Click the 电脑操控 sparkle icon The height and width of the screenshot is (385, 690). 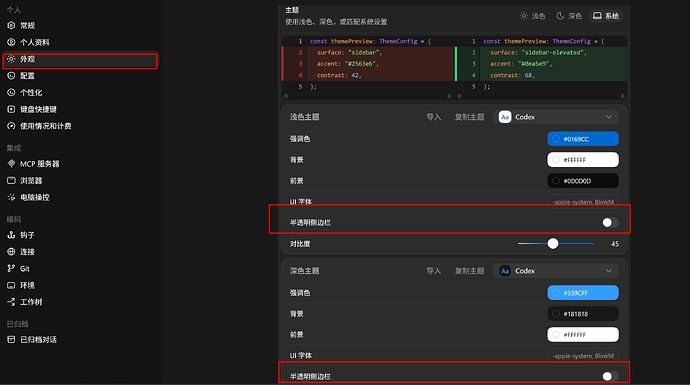[x=11, y=197]
